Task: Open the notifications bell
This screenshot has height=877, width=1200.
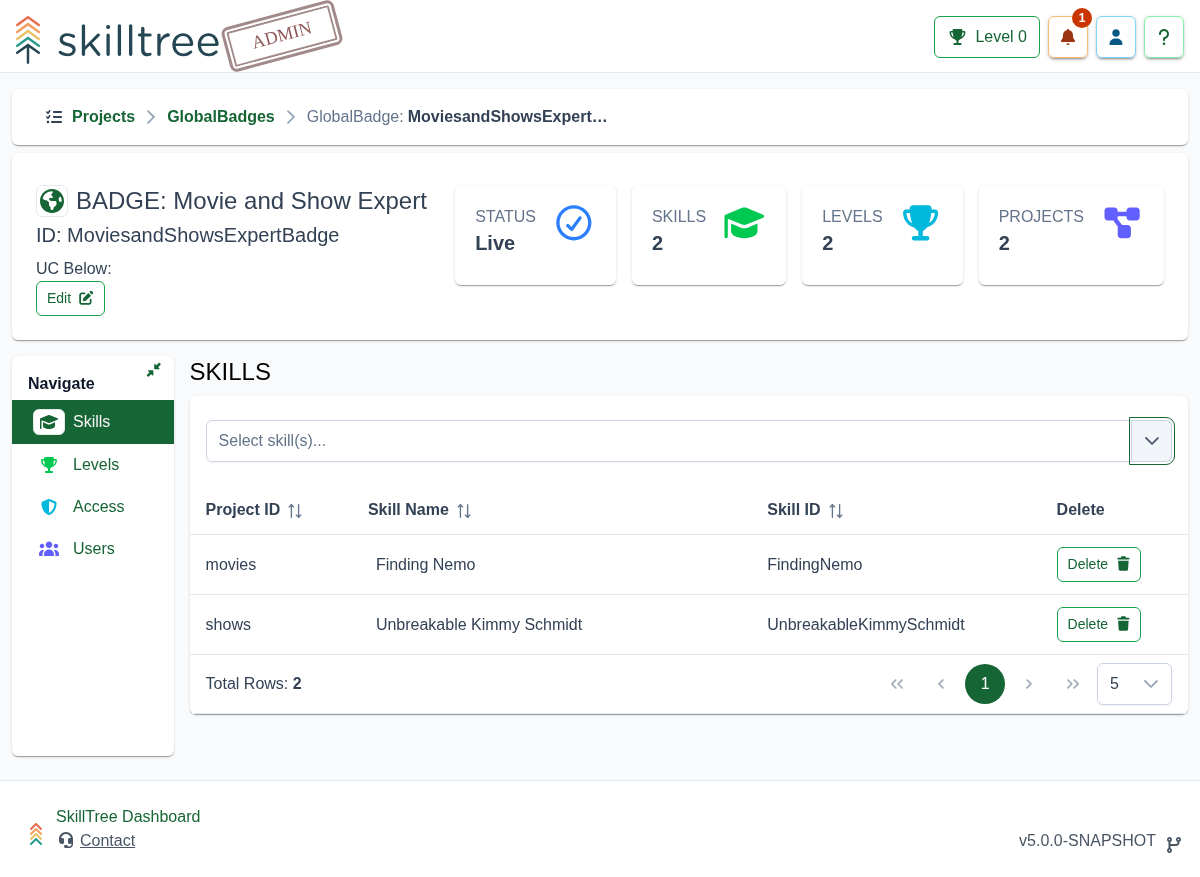Action: tap(1067, 37)
